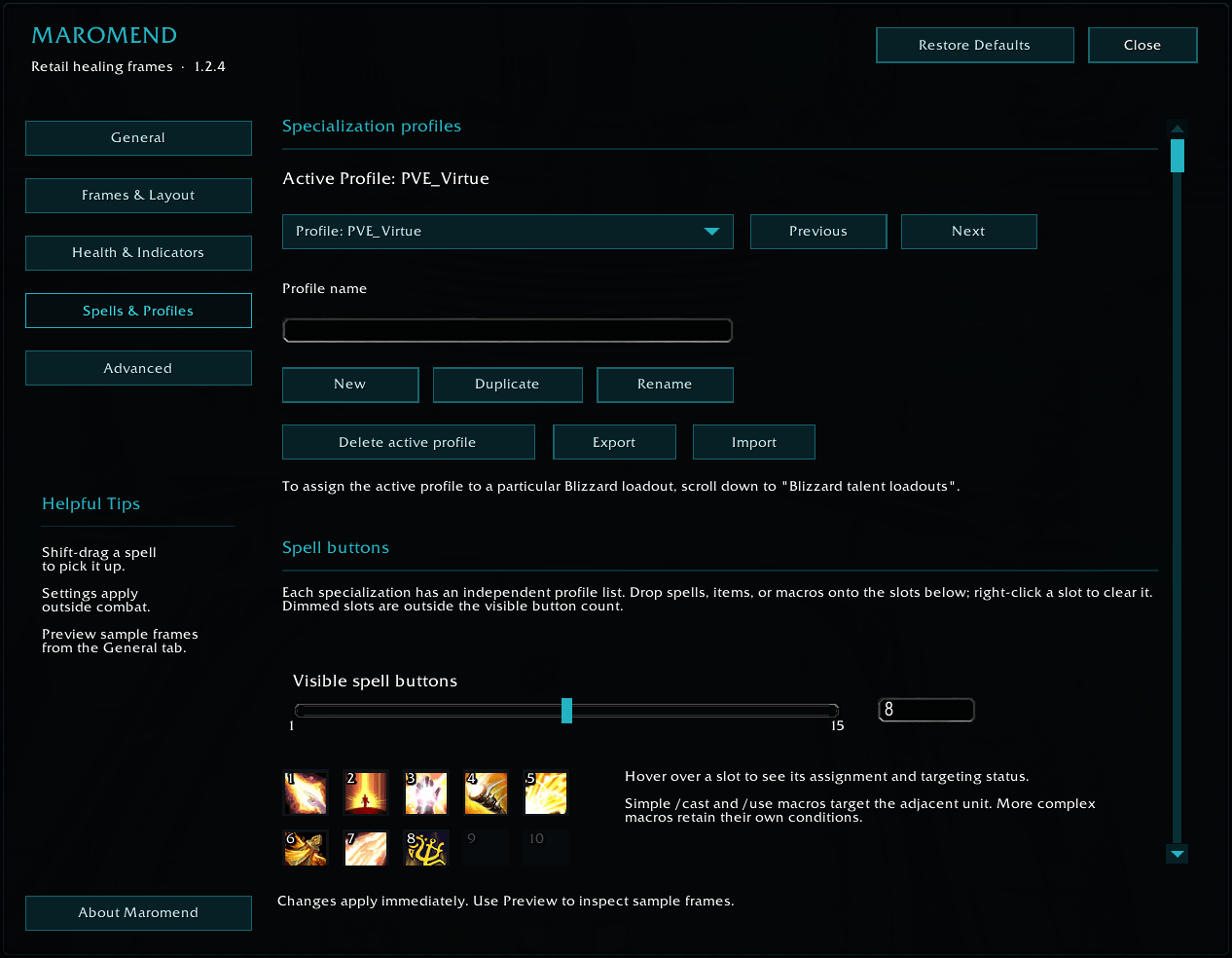Open the Profile: PVE_Virtue dropdown
Image resolution: width=1232 pixels, height=958 pixels.
point(508,232)
